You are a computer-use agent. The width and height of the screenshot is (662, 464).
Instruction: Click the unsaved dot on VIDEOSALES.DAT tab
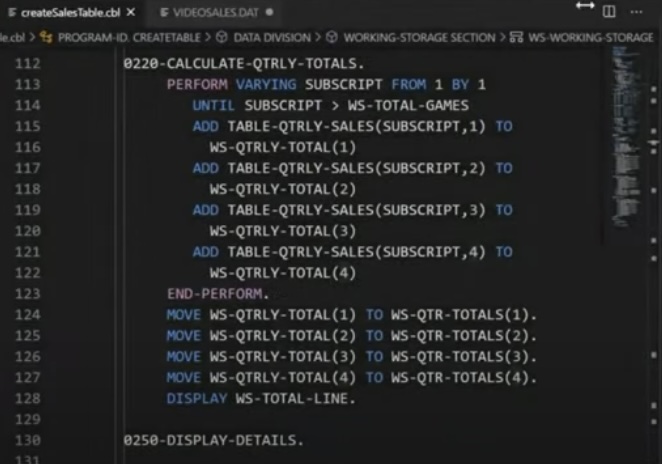269,12
